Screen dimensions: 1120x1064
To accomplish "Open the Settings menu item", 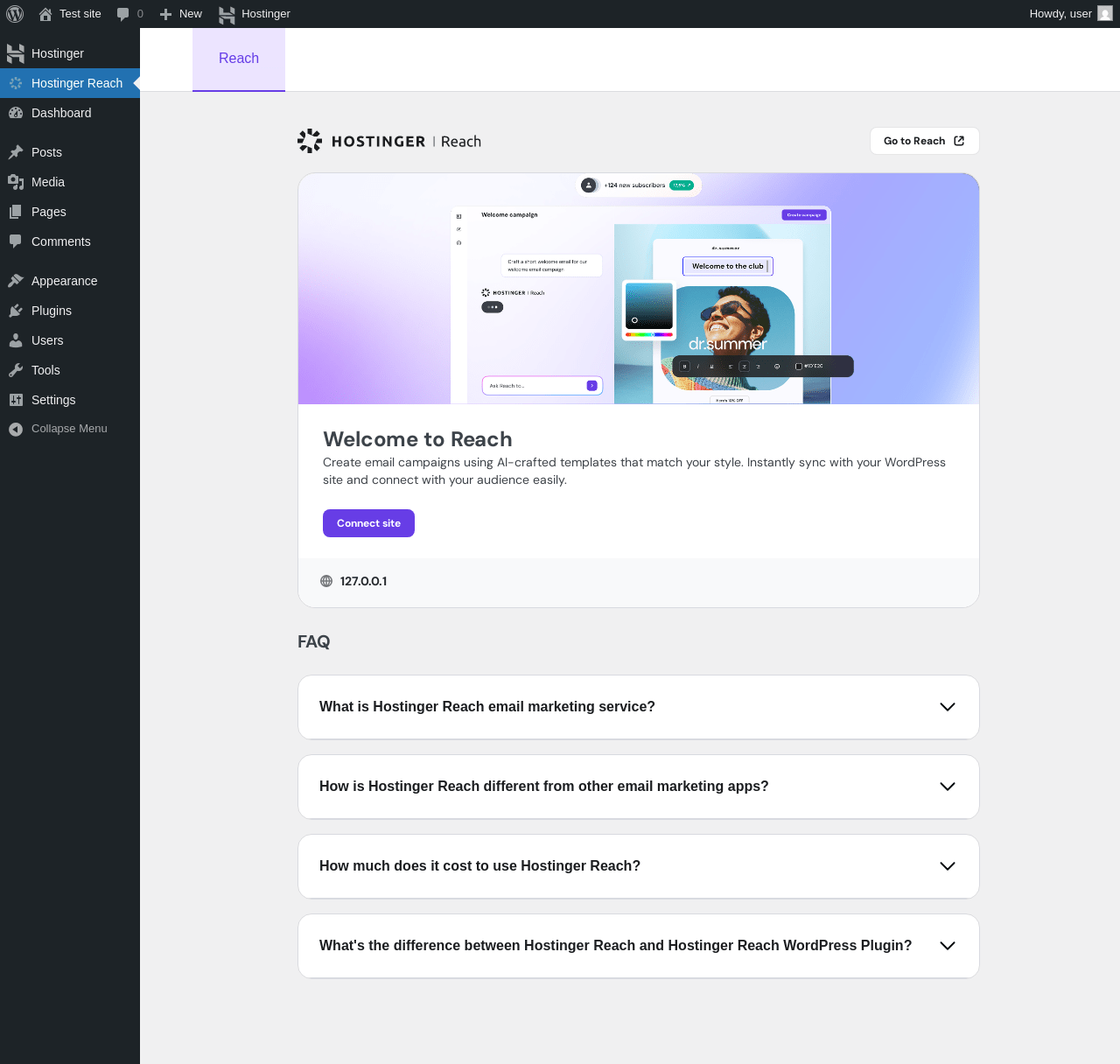I will [70, 400].
